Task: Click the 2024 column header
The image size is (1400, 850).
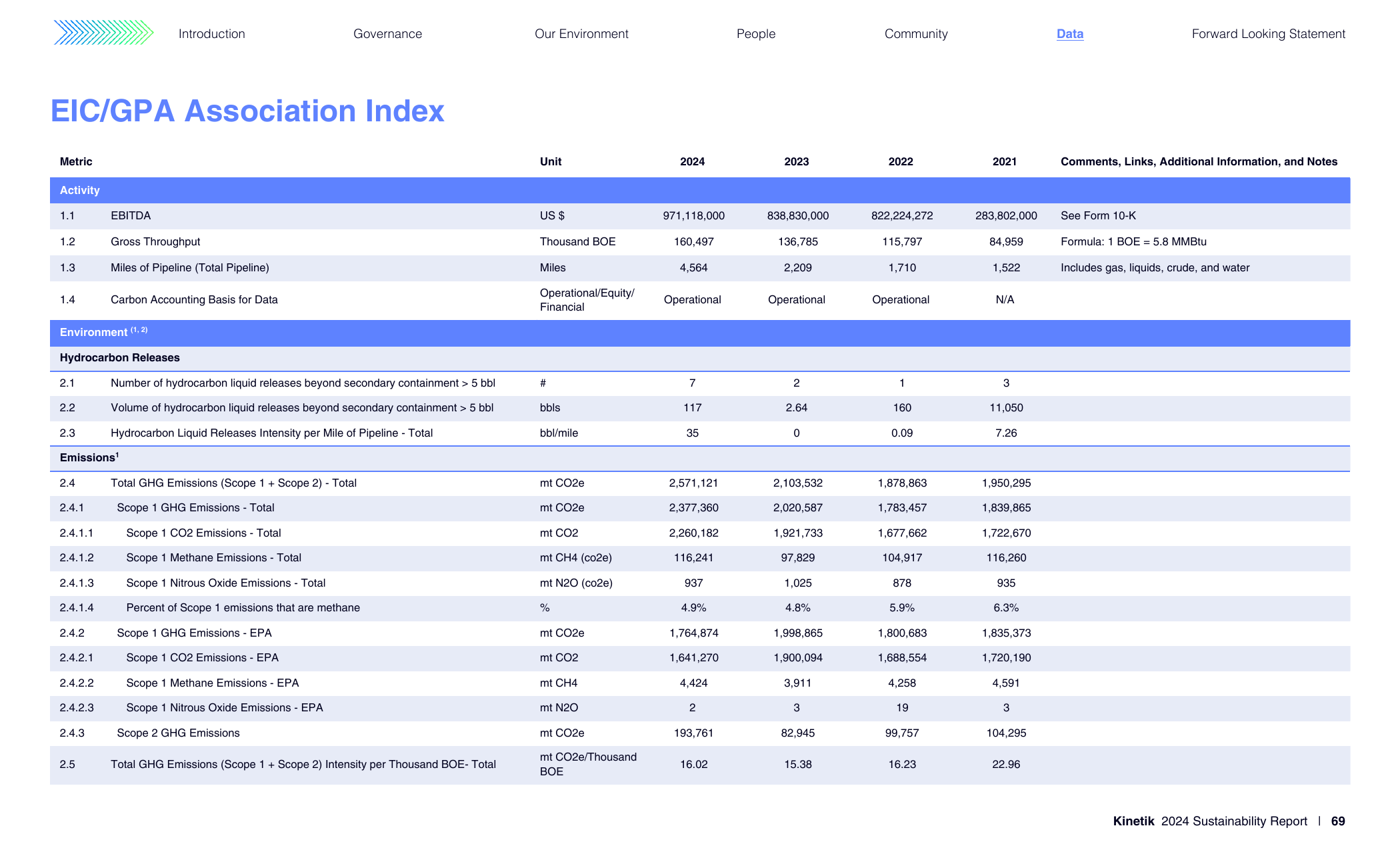Action: 692,161
